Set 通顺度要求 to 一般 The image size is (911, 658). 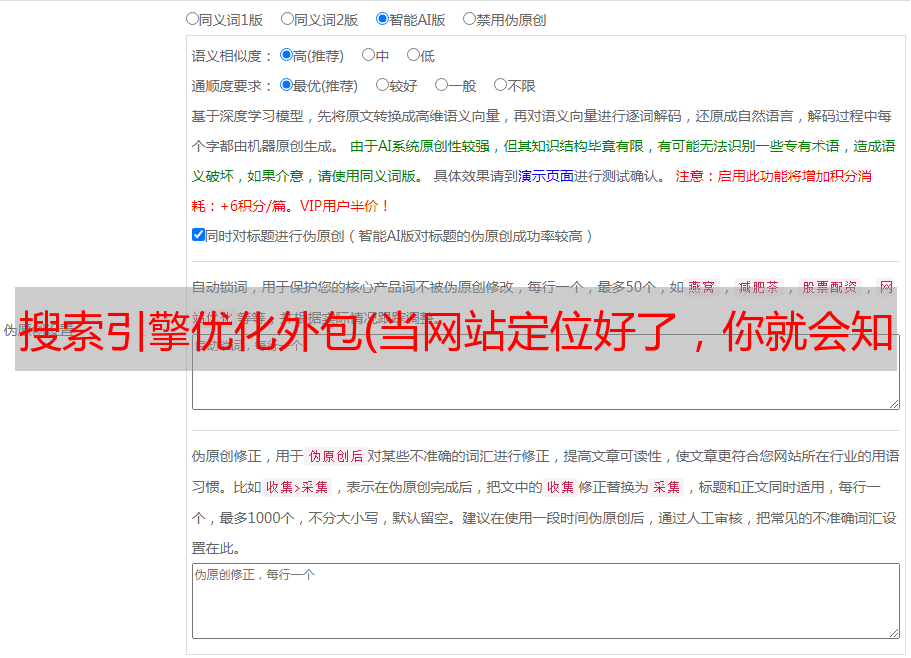pyautogui.click(x=442, y=85)
